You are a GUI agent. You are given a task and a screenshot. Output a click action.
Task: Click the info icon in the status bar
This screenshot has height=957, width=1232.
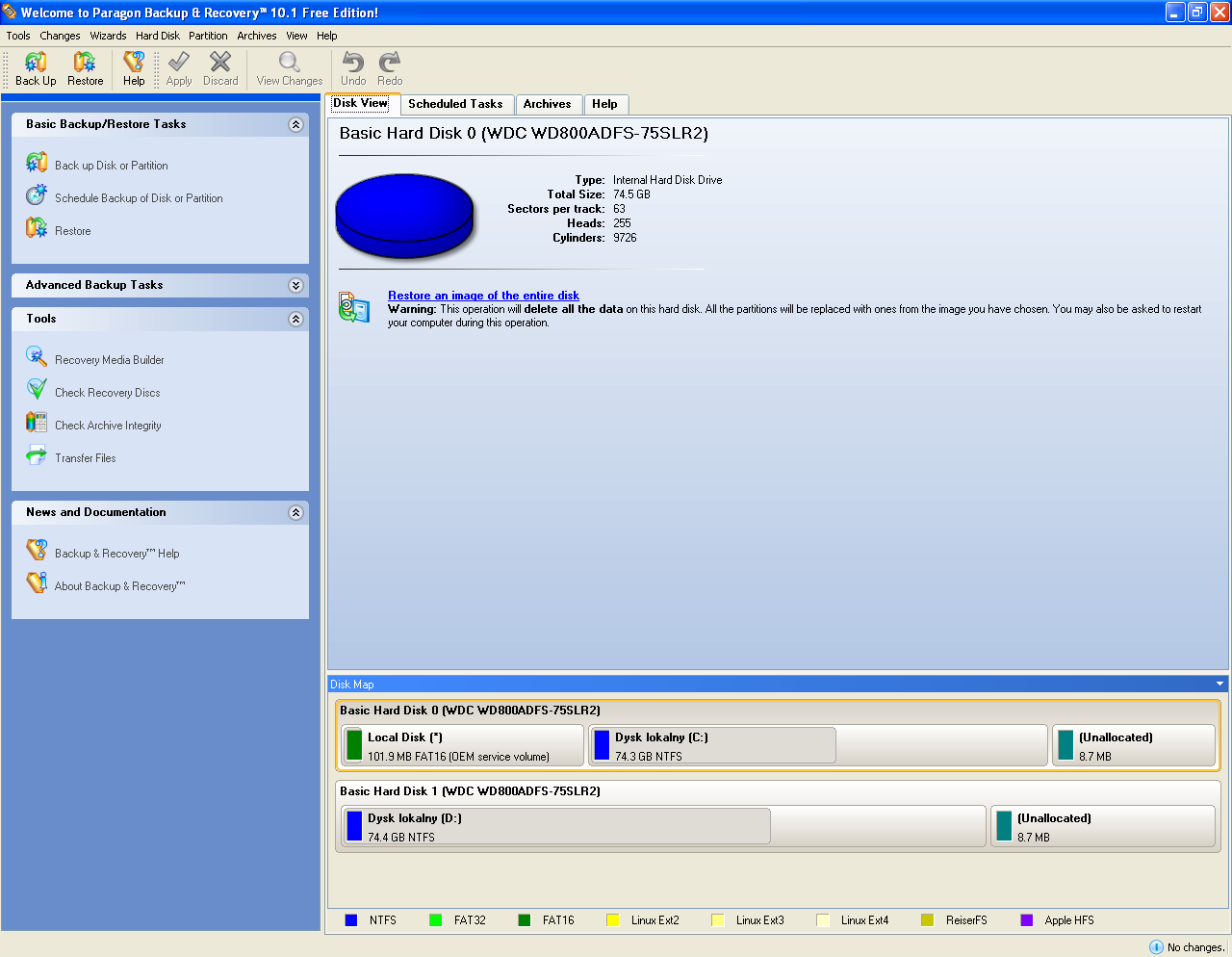[x=1156, y=947]
